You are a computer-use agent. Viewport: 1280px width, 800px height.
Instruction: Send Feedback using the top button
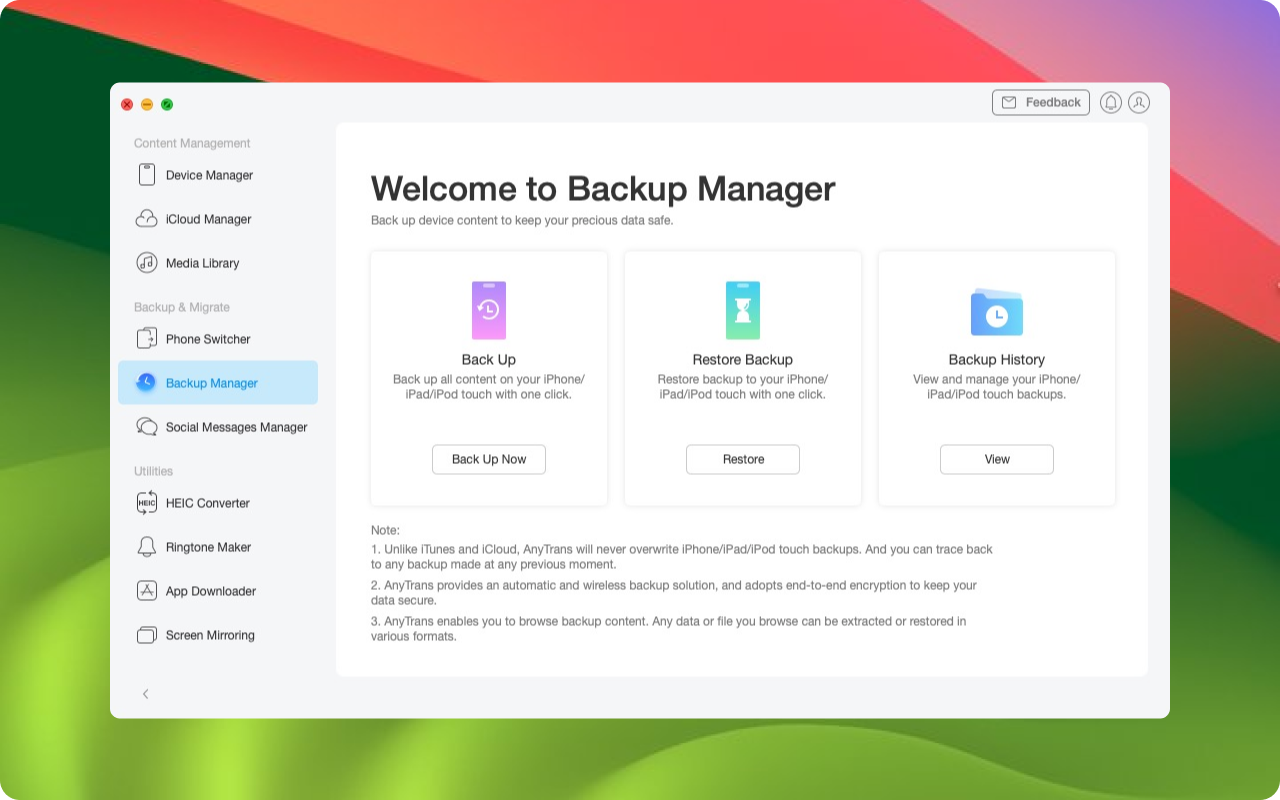pyautogui.click(x=1040, y=102)
